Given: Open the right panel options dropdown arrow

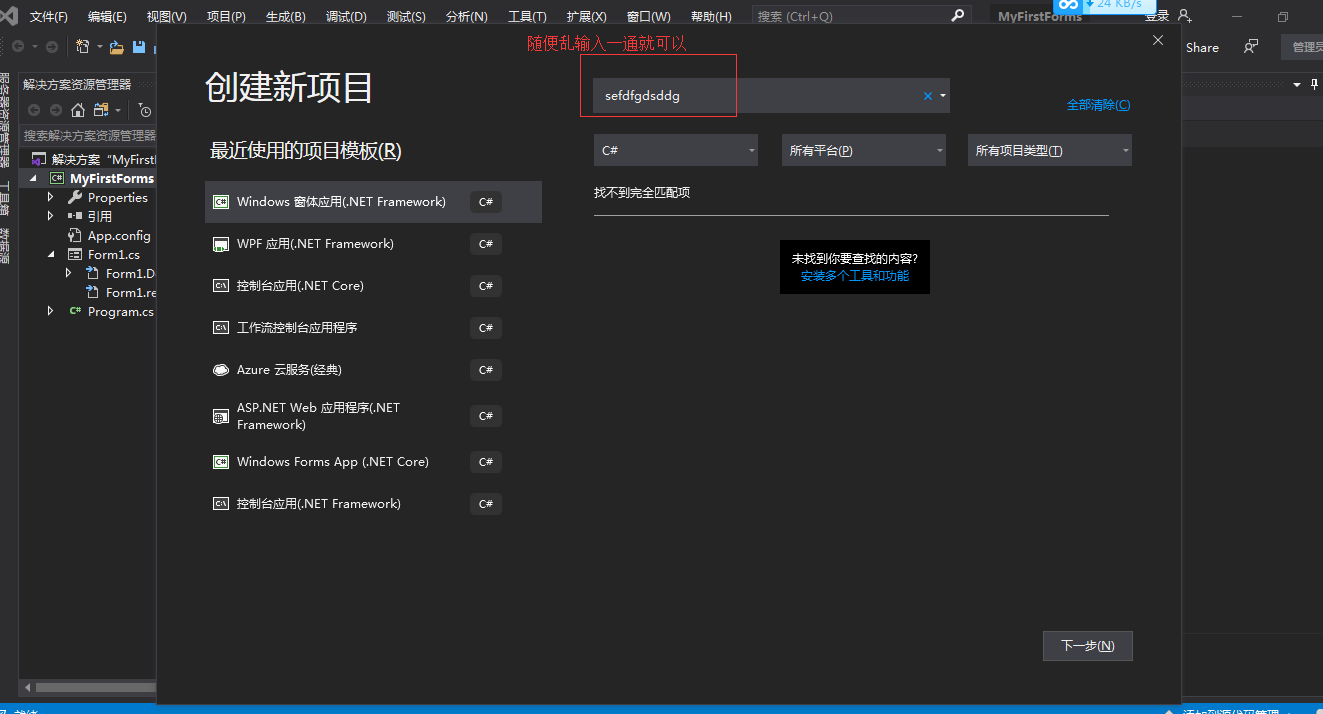Looking at the screenshot, I should pyautogui.click(x=1298, y=84).
